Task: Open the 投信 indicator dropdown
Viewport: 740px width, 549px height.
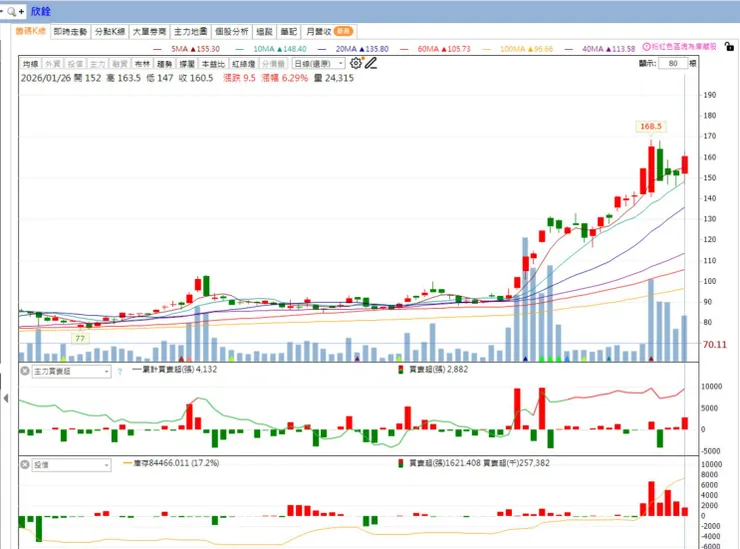Action: click(71, 465)
